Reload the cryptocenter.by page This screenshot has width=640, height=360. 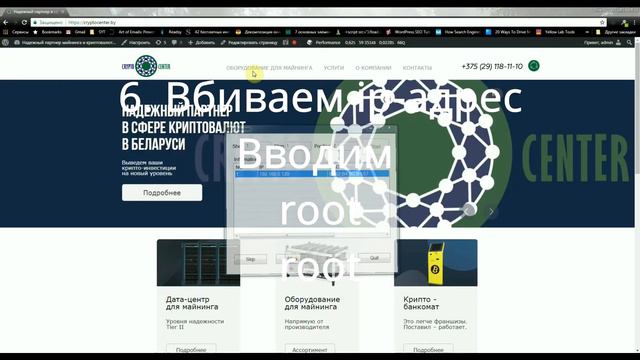point(24,22)
